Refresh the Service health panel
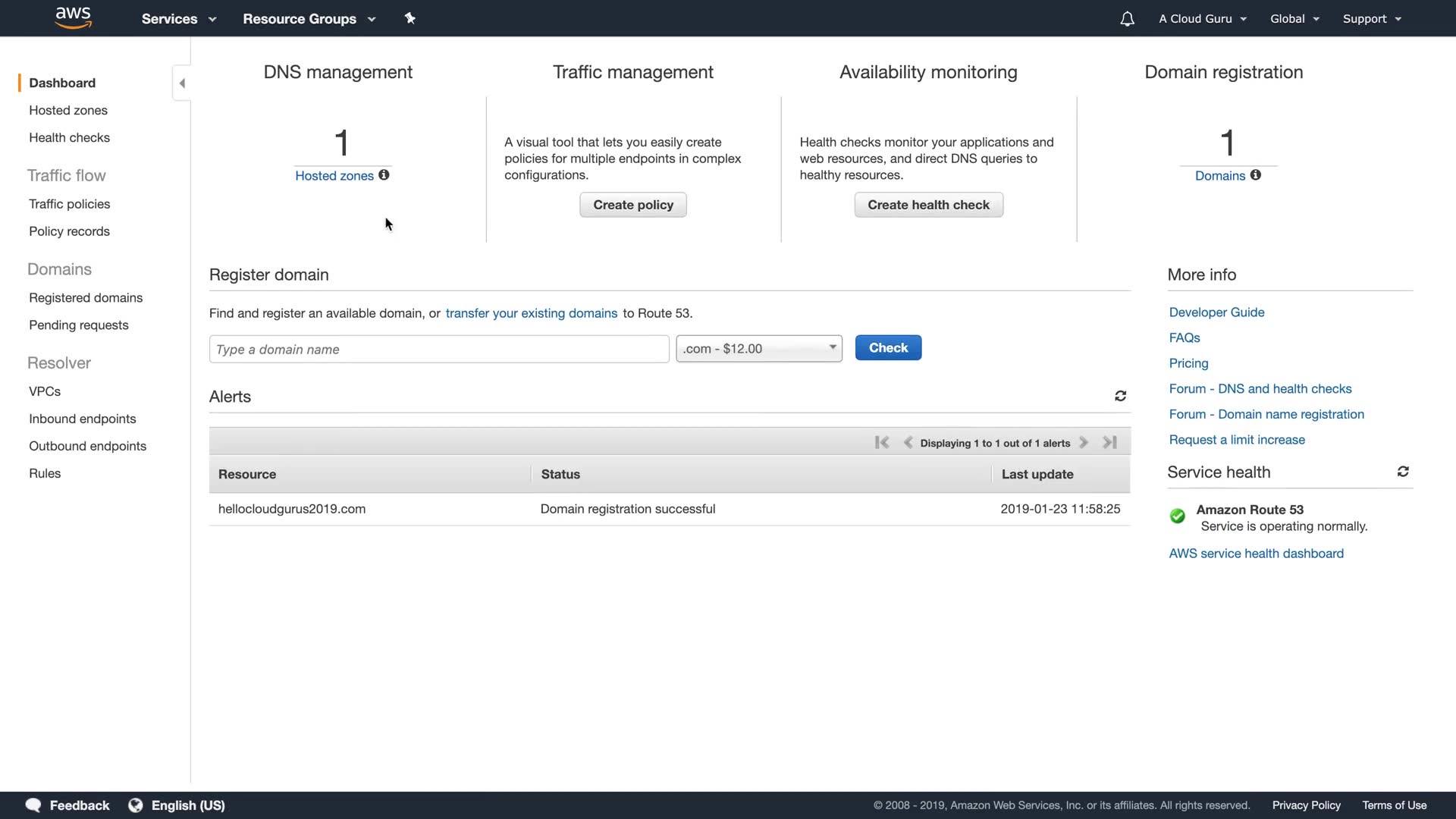This screenshot has height=819, width=1456. [1403, 472]
